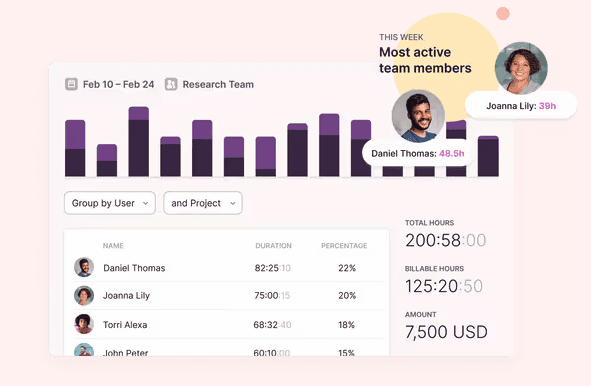The image size is (591, 386).
Task: Click Torri Alexa avatar in table row
Action: [84, 324]
